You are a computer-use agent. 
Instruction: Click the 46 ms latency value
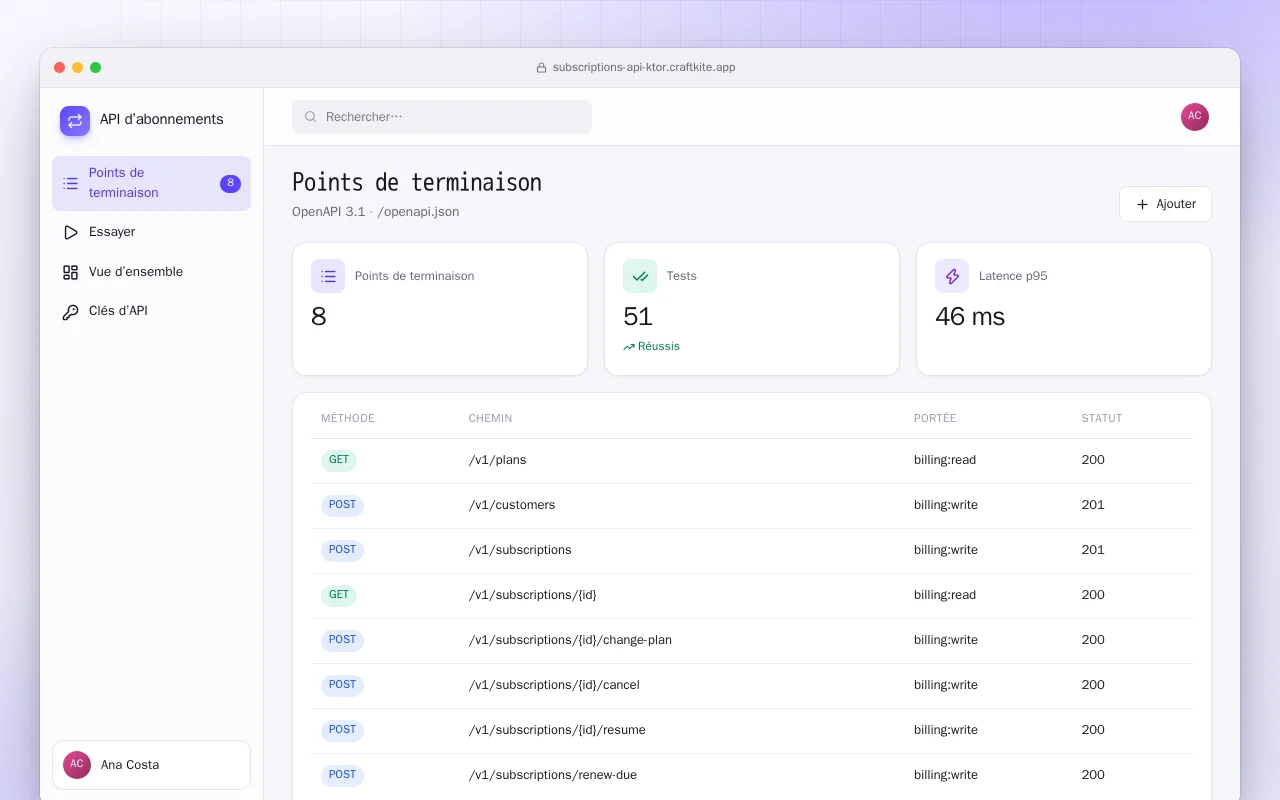970,317
